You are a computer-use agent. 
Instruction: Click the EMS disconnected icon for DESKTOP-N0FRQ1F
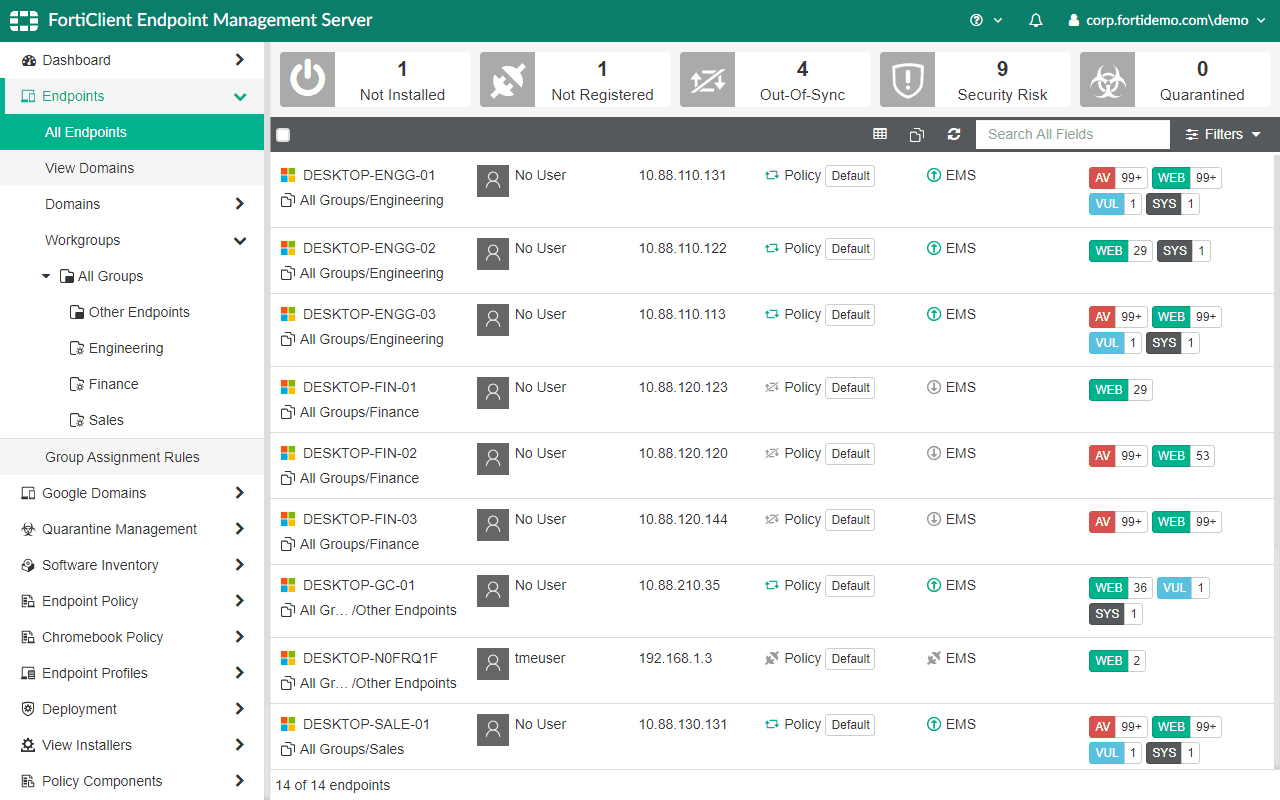[934, 658]
